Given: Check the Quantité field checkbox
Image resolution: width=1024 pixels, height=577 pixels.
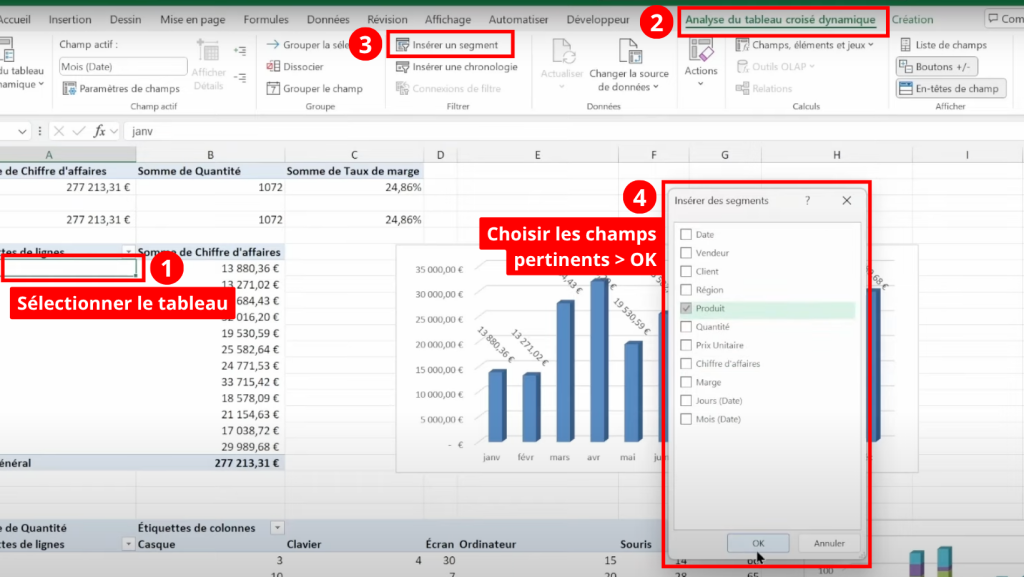Looking at the screenshot, I should (x=686, y=326).
